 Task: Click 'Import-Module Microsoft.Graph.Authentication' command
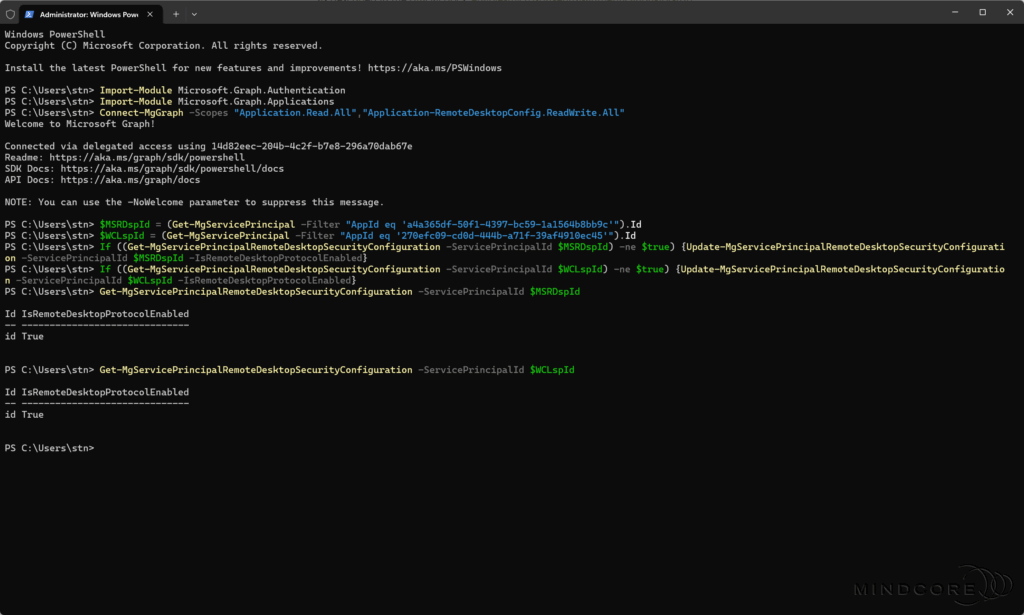point(223,90)
